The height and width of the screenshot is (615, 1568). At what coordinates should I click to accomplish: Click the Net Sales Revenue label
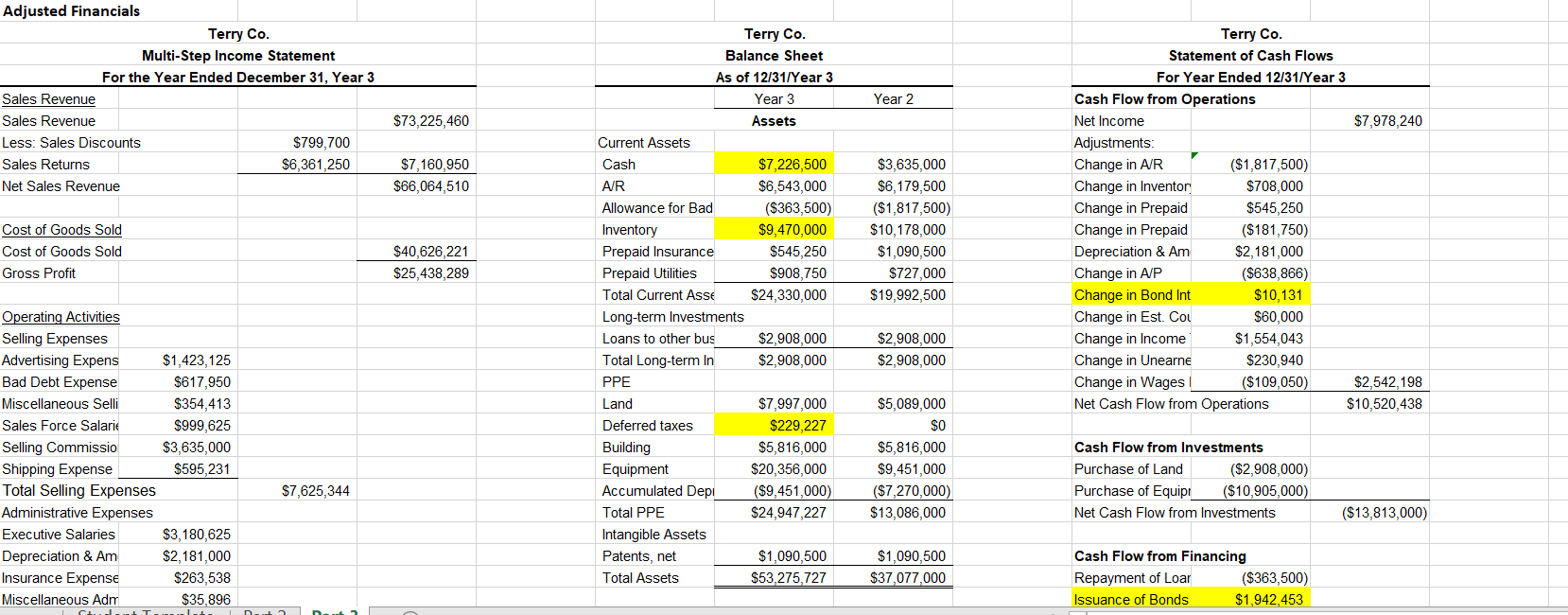61,186
